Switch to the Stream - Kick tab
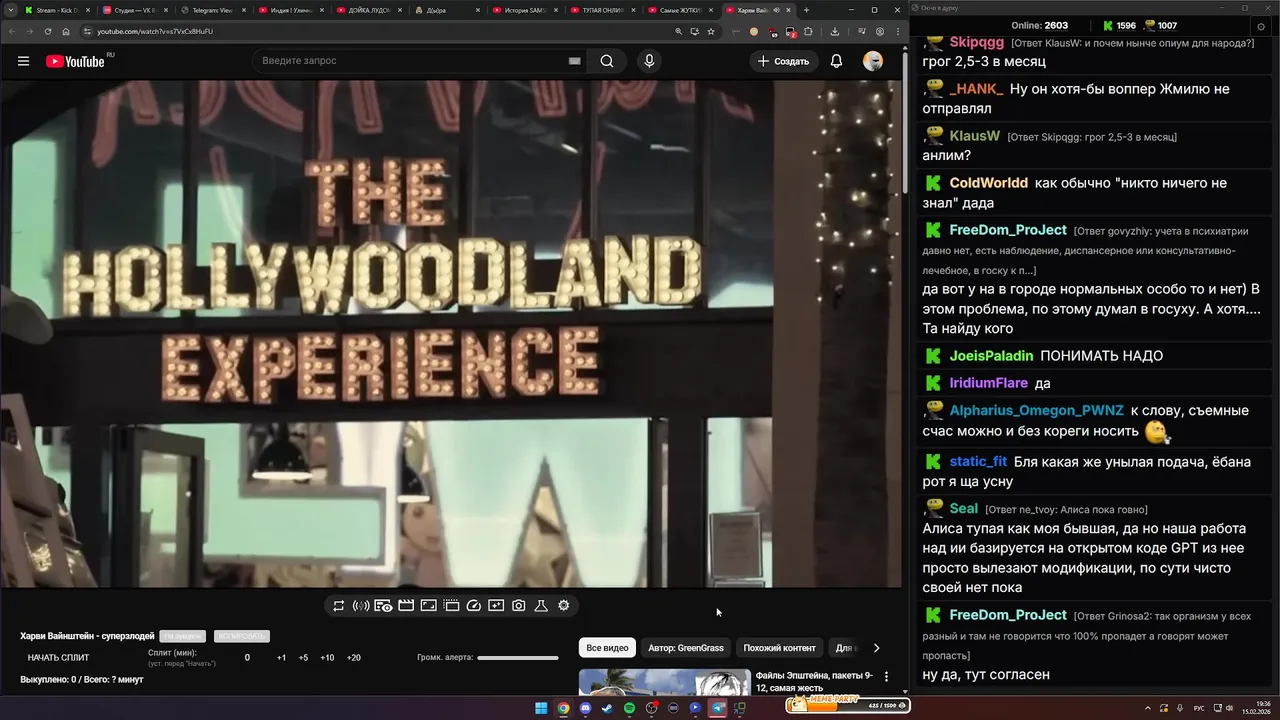1280x720 pixels. point(56,10)
